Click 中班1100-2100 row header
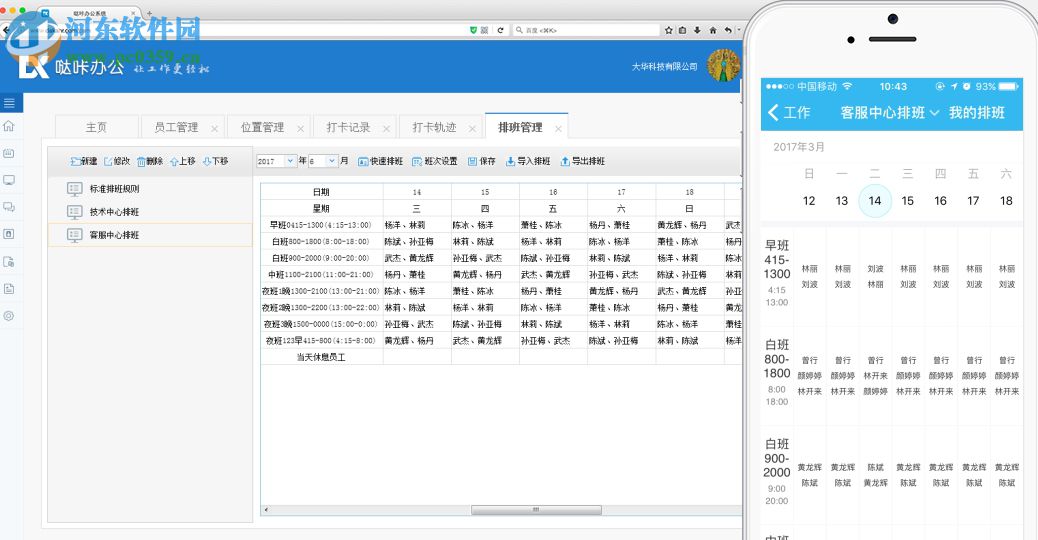 pyautogui.click(x=322, y=275)
